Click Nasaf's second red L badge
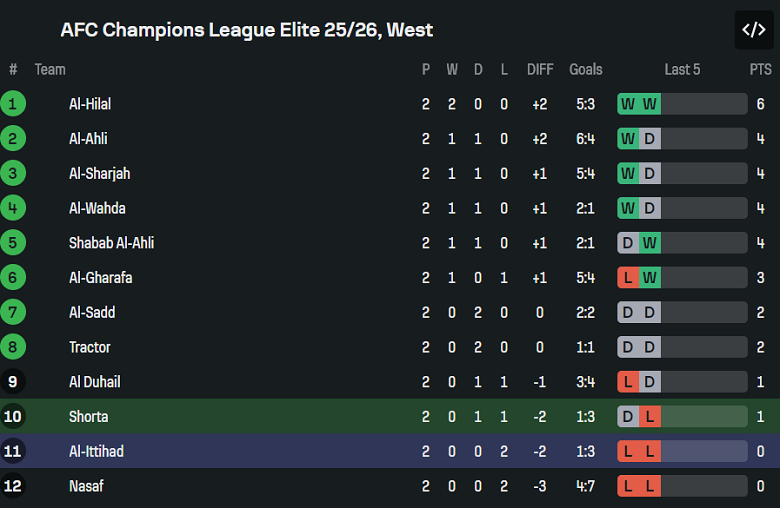Viewport: 780px width, 508px height. pos(650,486)
